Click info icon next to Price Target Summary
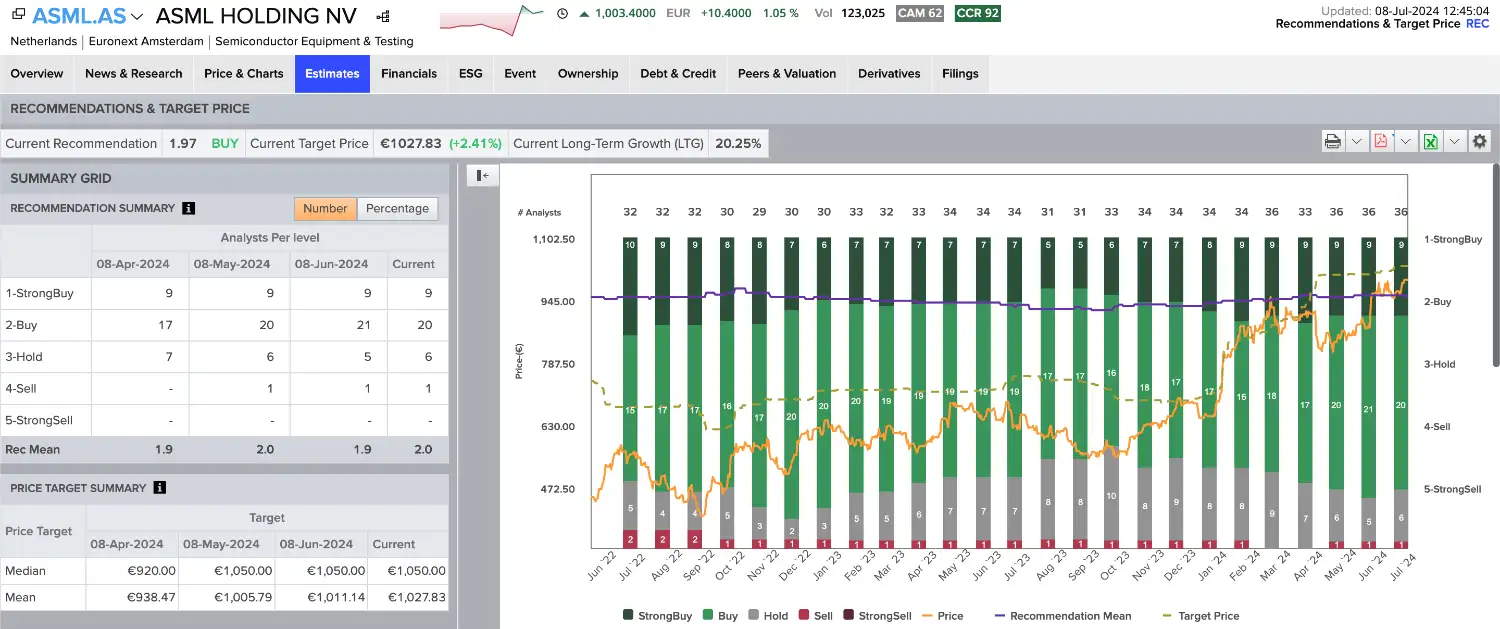This screenshot has width=1500, height=629. 160,488
